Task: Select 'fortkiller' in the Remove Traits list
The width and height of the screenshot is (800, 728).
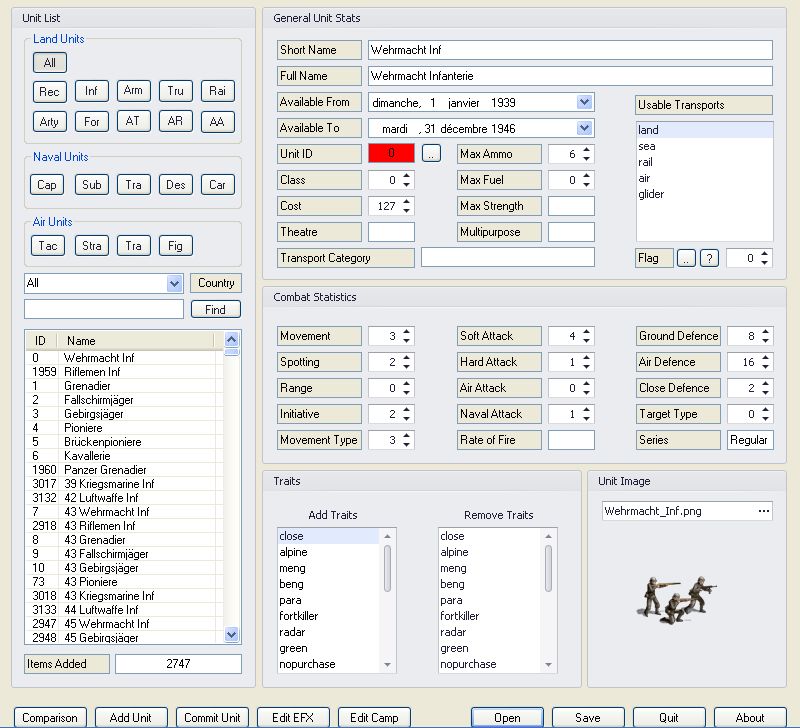Action: point(490,616)
